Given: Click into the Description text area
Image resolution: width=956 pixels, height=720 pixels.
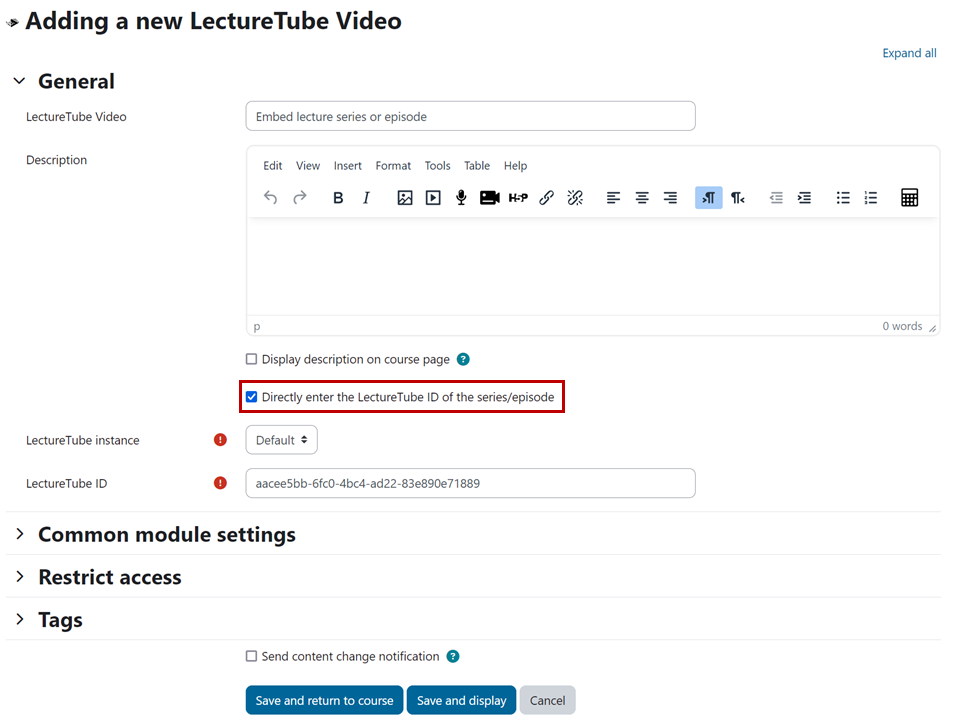Looking at the screenshot, I should (593, 266).
